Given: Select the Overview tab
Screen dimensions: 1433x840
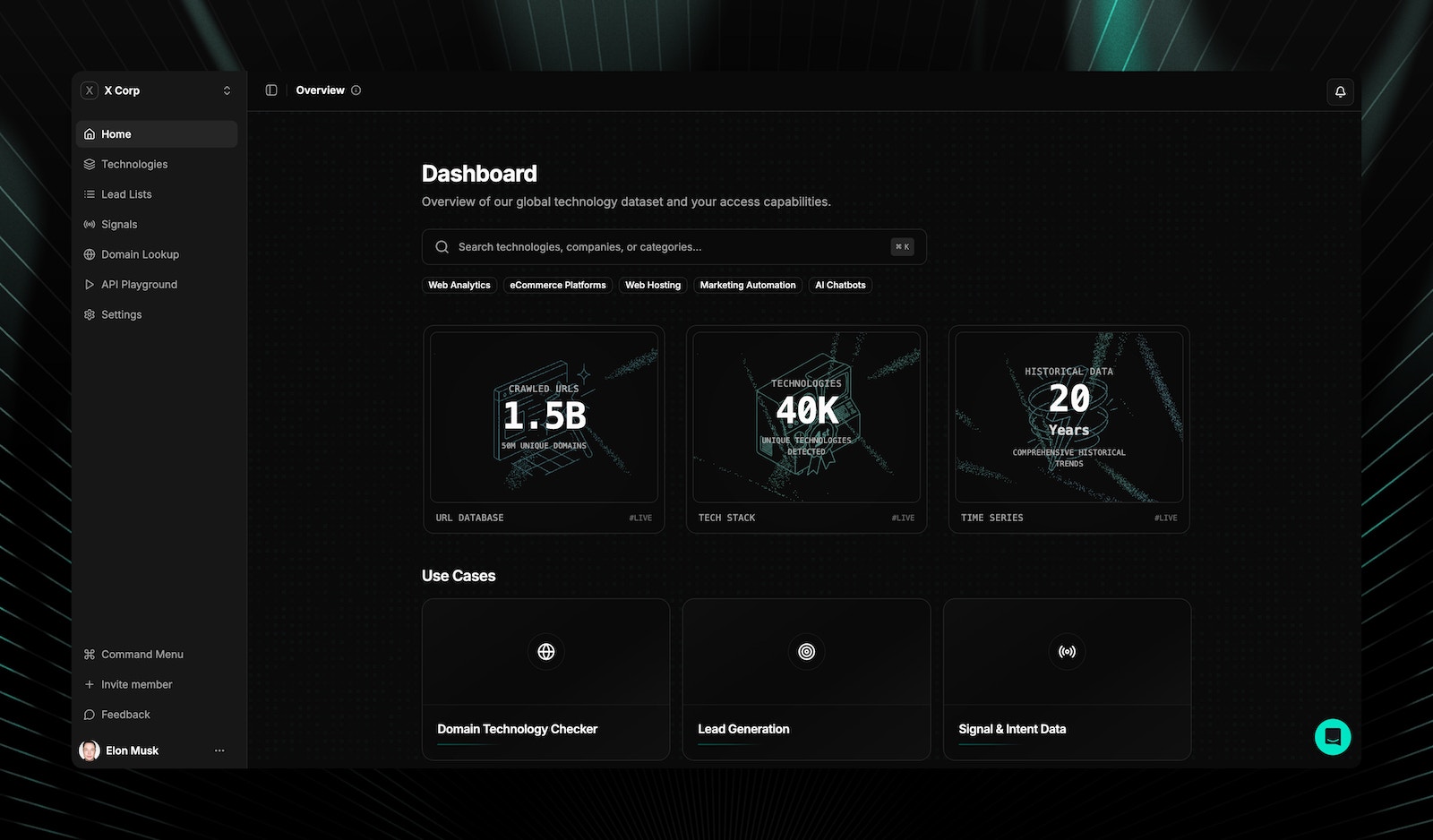Looking at the screenshot, I should click(x=320, y=90).
